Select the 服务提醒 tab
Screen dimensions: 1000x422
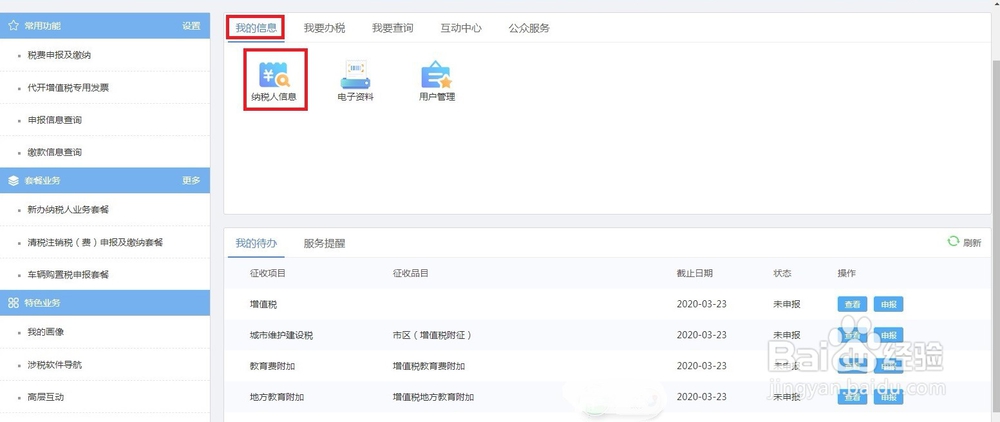(x=324, y=244)
